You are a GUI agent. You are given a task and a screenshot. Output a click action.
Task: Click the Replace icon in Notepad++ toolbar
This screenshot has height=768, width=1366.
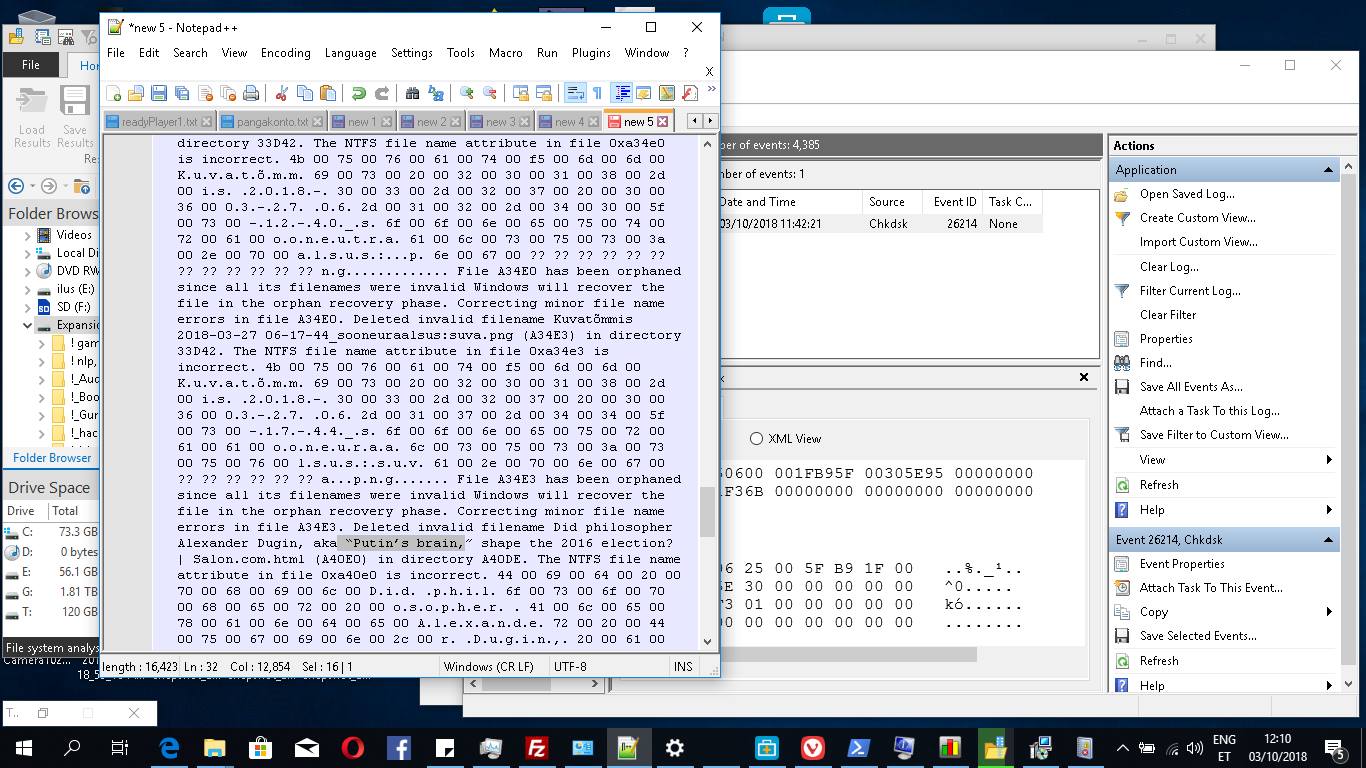coord(435,93)
